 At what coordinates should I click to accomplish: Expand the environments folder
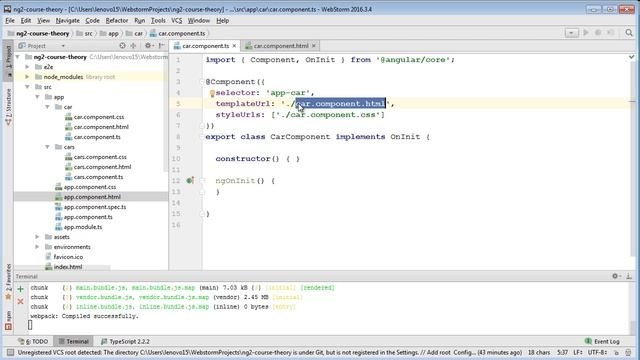38,247
